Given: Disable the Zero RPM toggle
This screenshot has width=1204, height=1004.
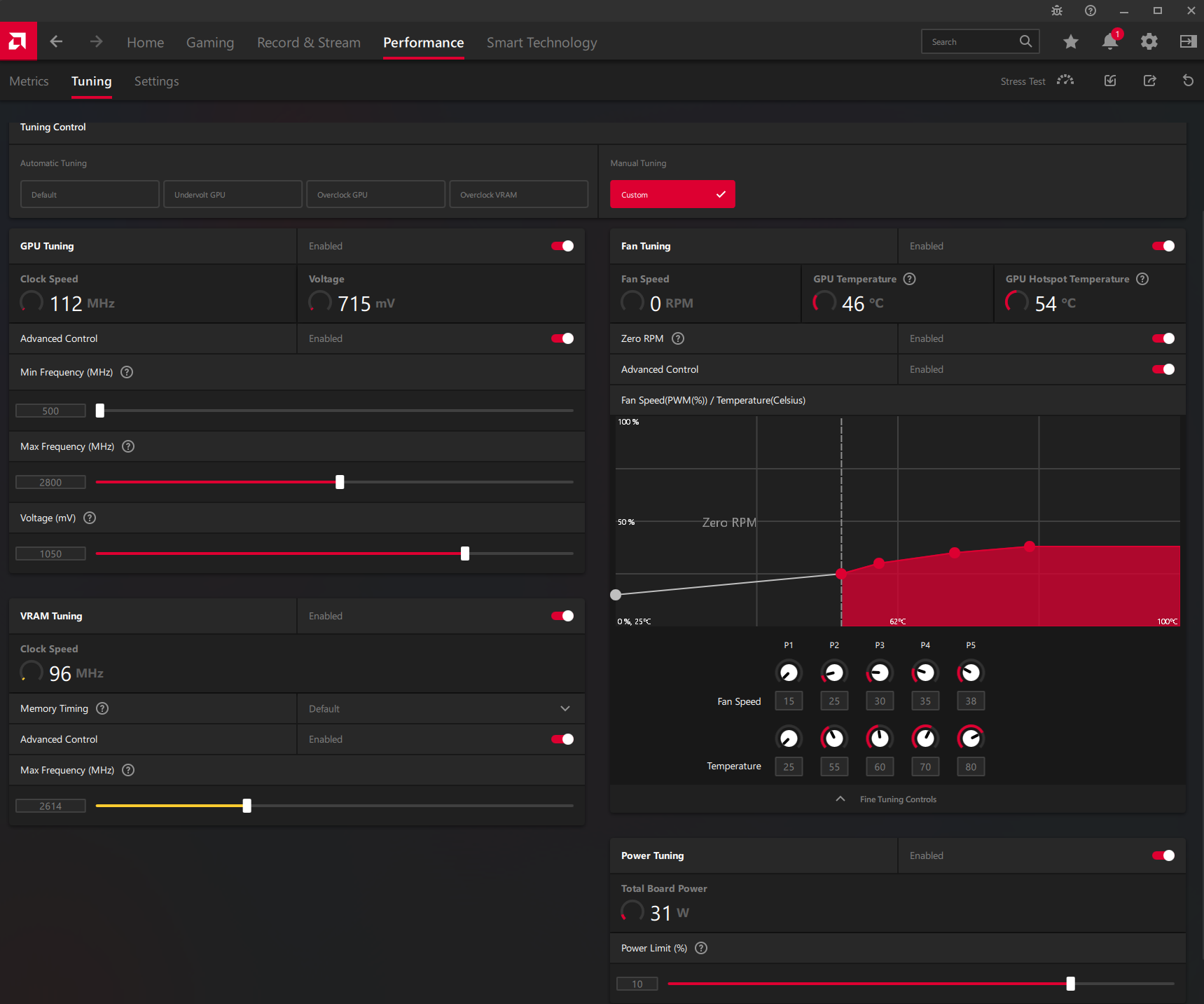Looking at the screenshot, I should (1163, 338).
